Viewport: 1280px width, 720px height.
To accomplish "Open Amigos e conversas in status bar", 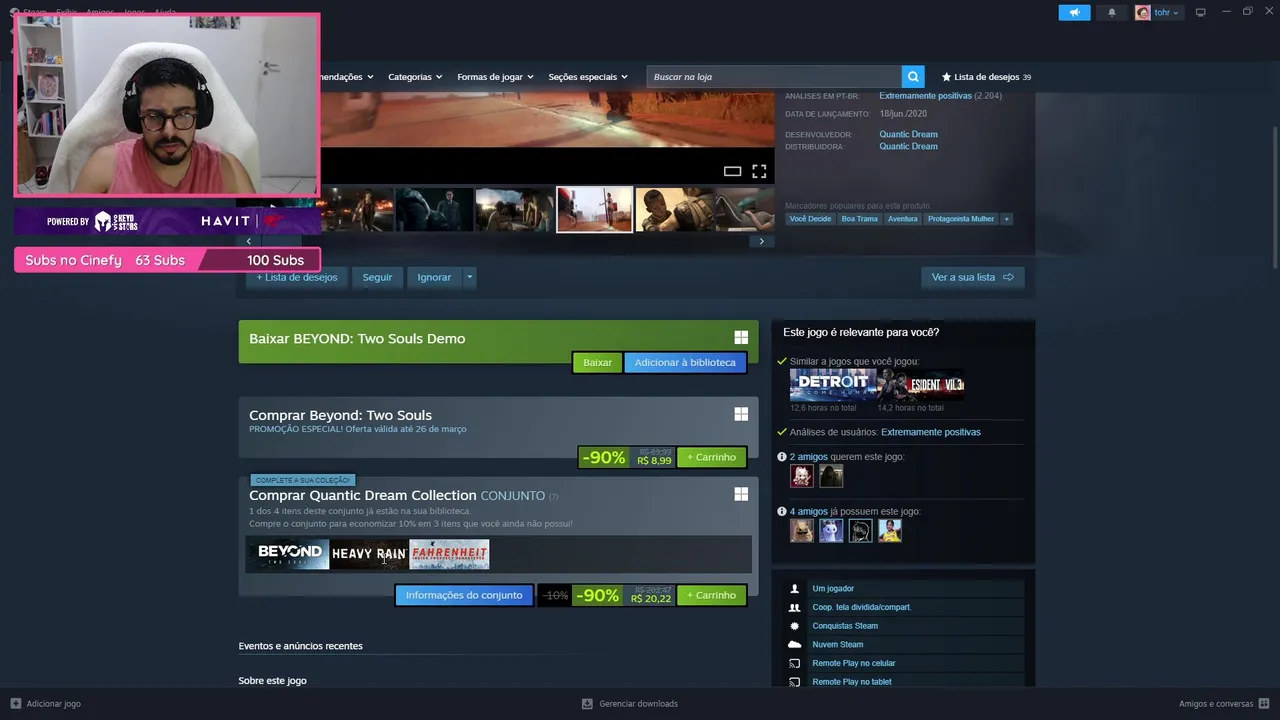I will [1224, 703].
